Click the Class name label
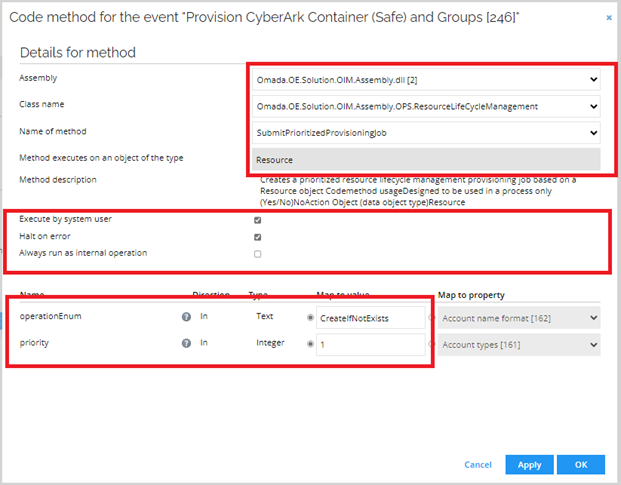The height and width of the screenshot is (485, 621). 42,104
